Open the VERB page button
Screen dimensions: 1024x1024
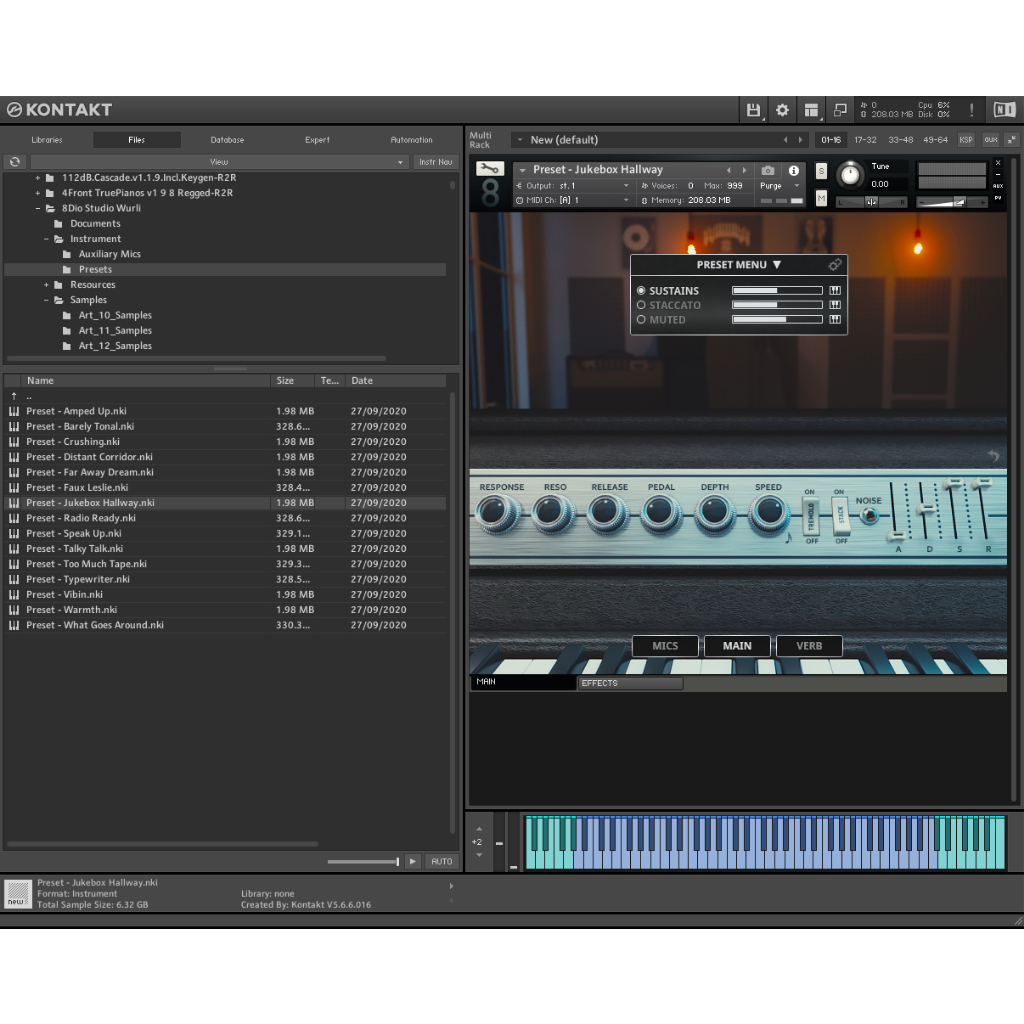[809, 646]
